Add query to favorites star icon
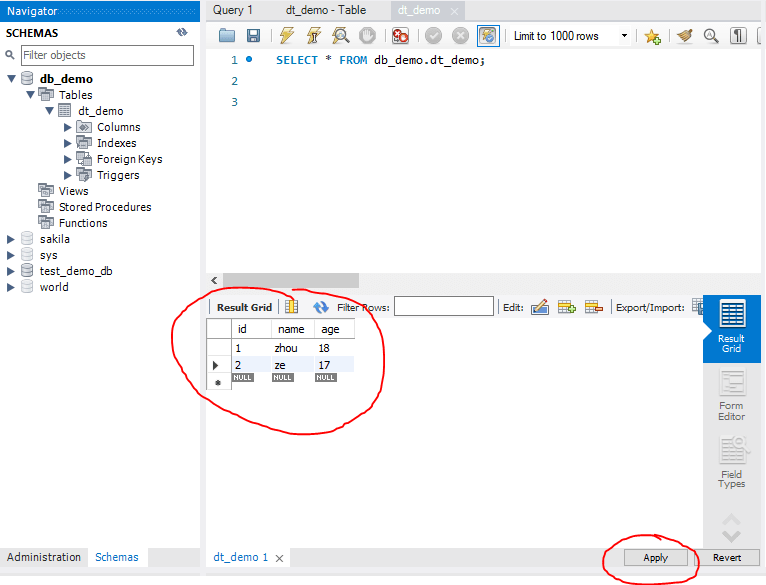This screenshot has height=585, width=766. pos(652,36)
